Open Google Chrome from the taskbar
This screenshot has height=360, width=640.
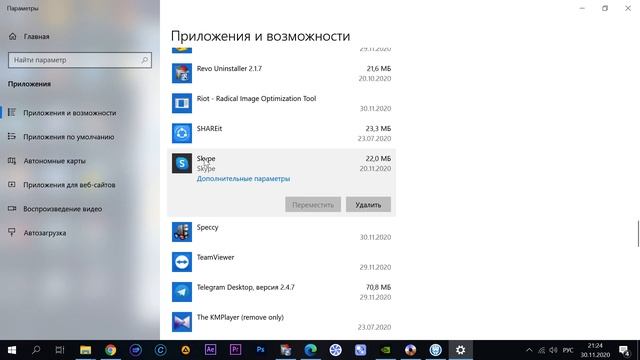(111, 350)
